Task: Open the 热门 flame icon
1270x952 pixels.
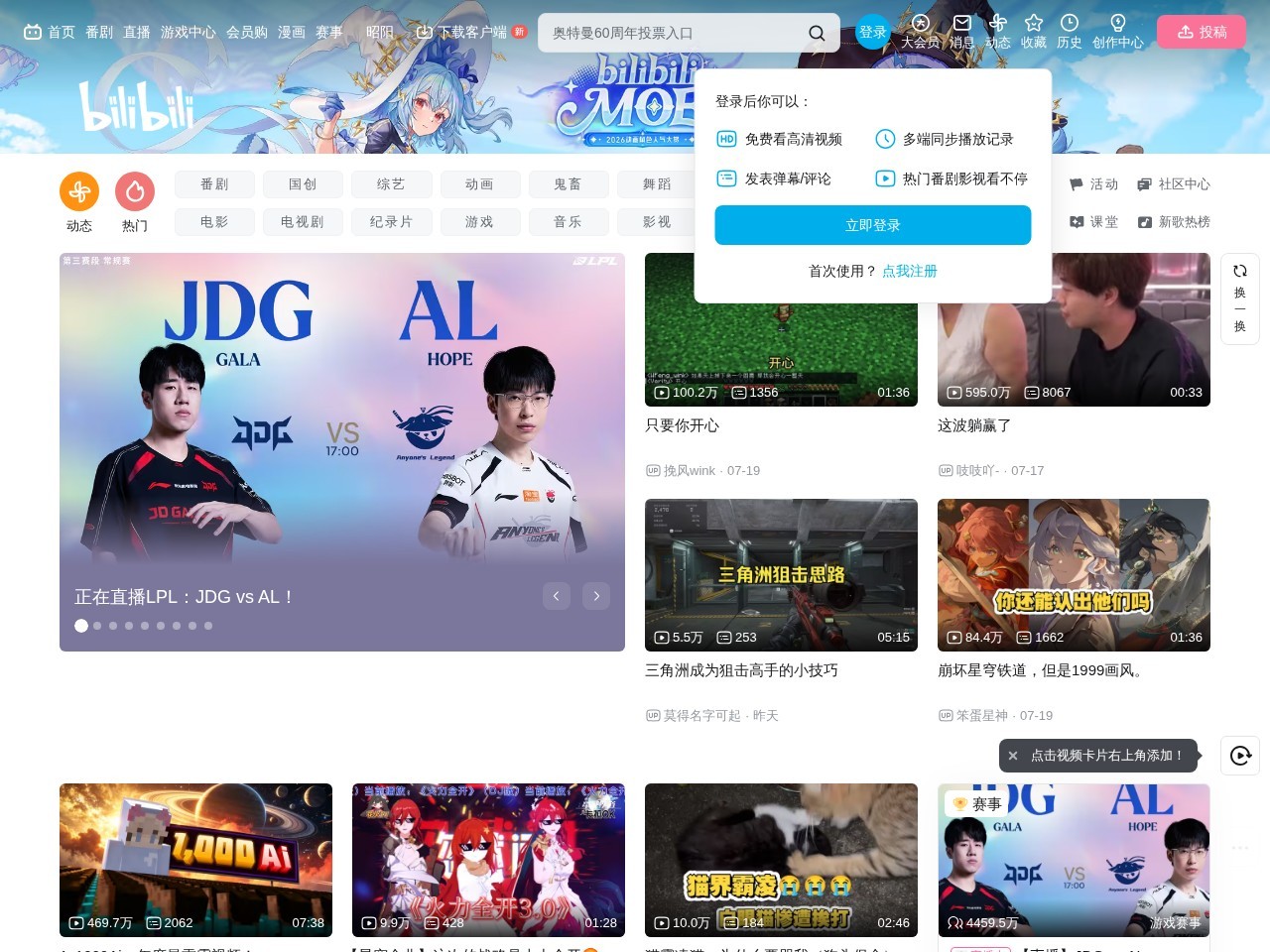Action: [135, 191]
